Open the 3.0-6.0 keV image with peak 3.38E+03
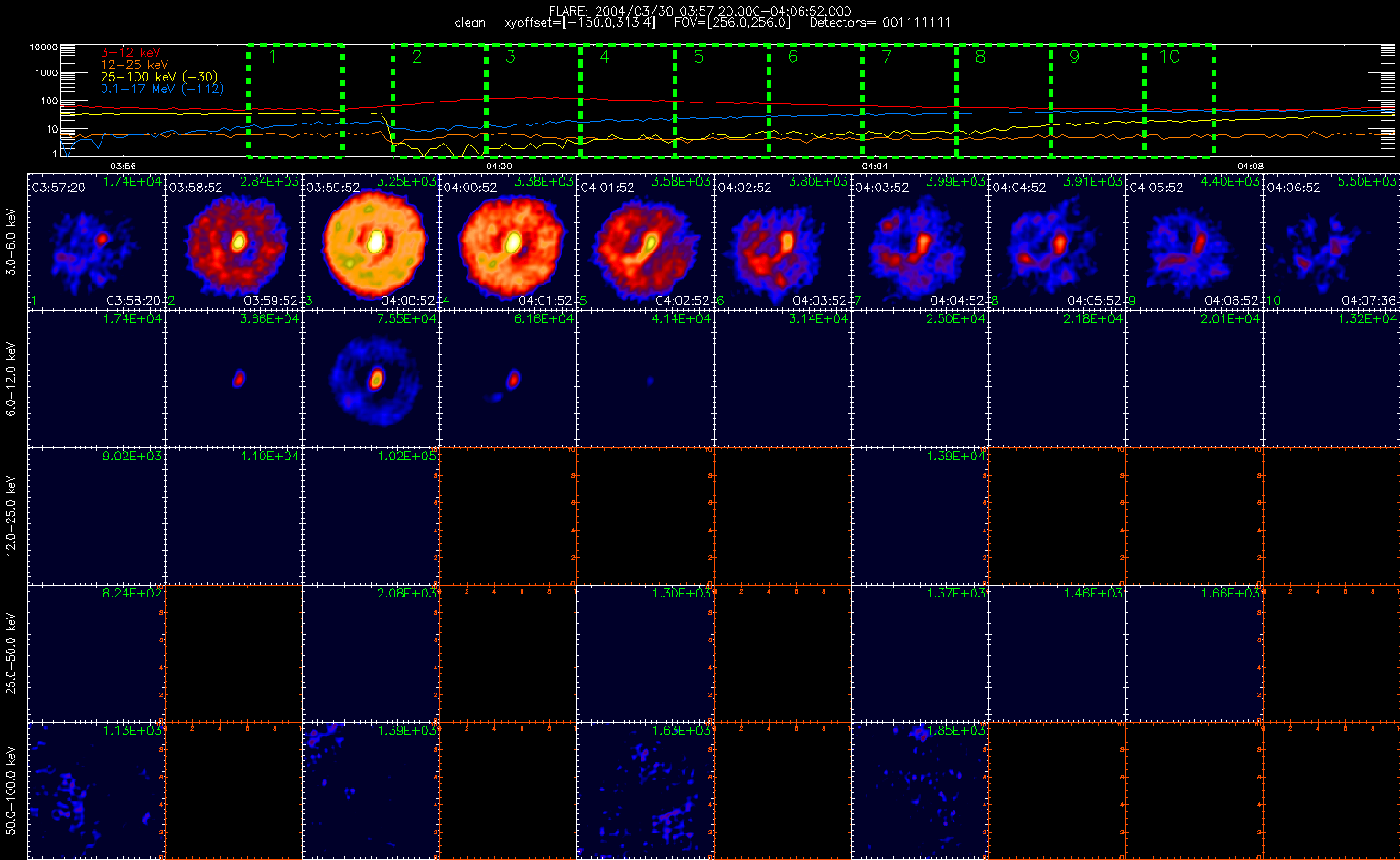This screenshot has width=1400, height=860. (508, 241)
